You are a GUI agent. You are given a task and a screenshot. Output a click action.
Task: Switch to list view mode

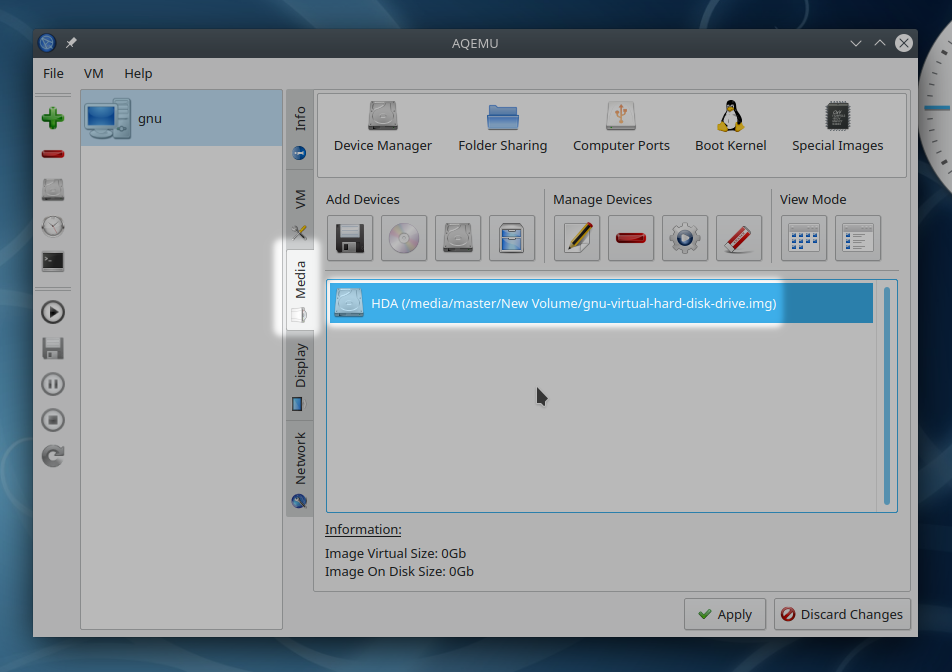point(858,238)
